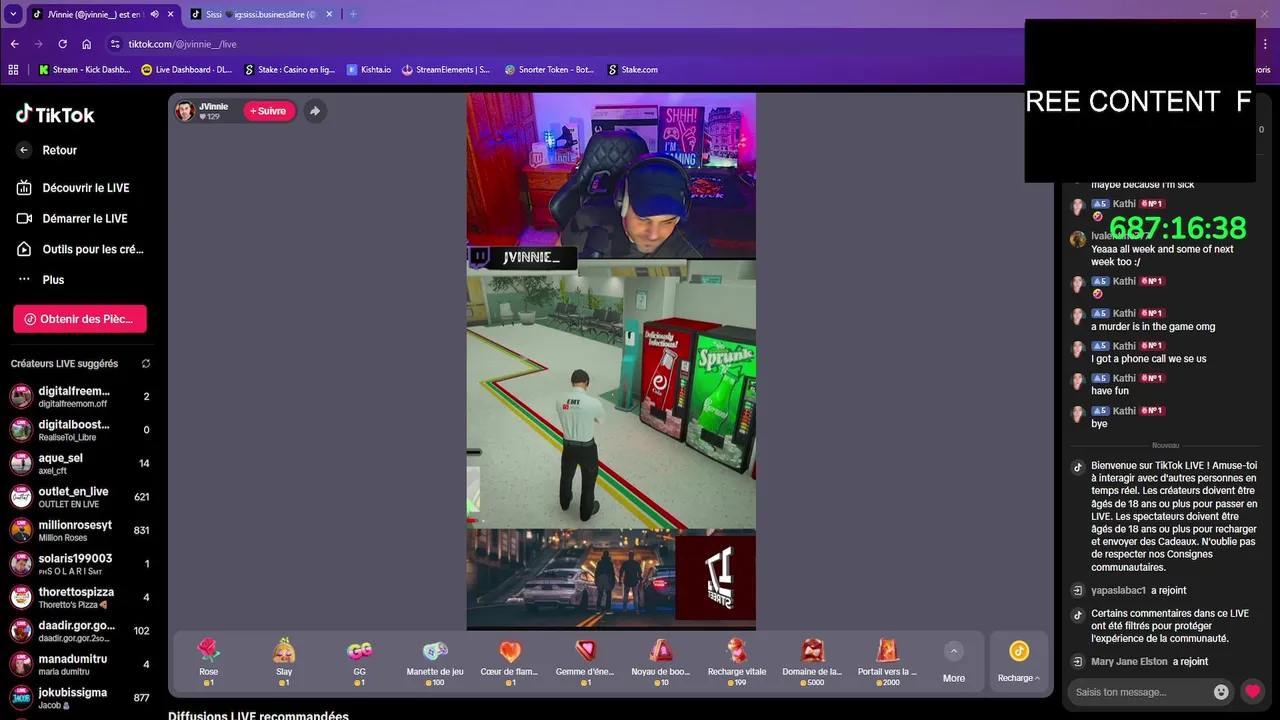The width and height of the screenshot is (1280, 720).
Task: Send a GG gift
Action: (x=359, y=662)
